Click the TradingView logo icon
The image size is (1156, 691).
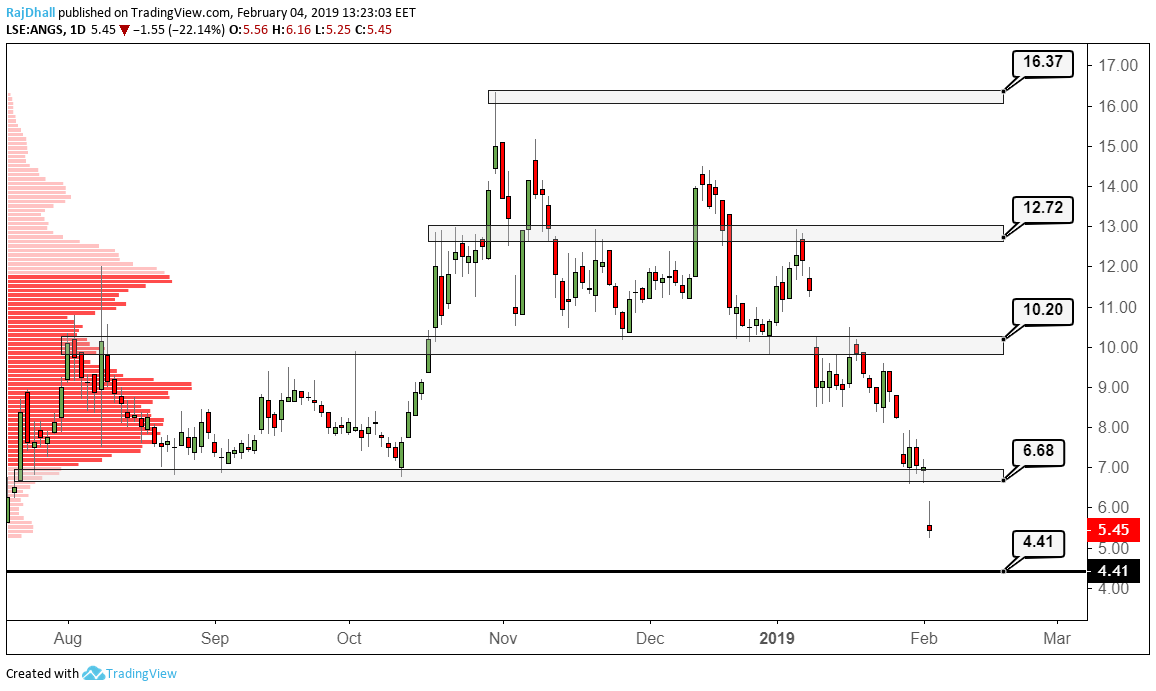[x=92, y=673]
